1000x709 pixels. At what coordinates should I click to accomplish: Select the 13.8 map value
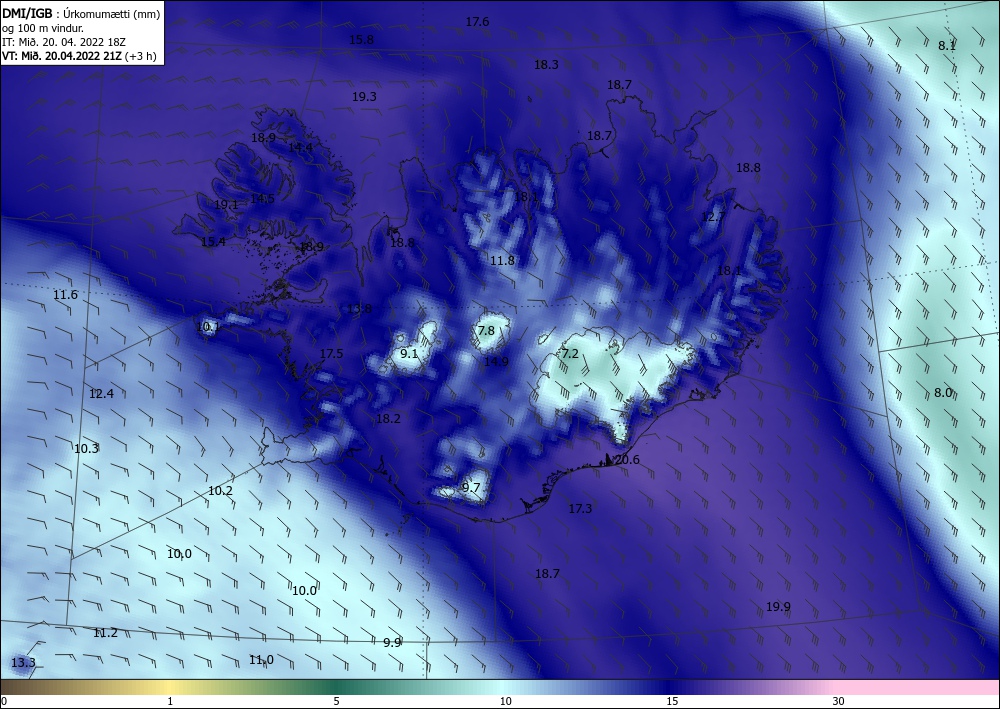(x=359, y=309)
